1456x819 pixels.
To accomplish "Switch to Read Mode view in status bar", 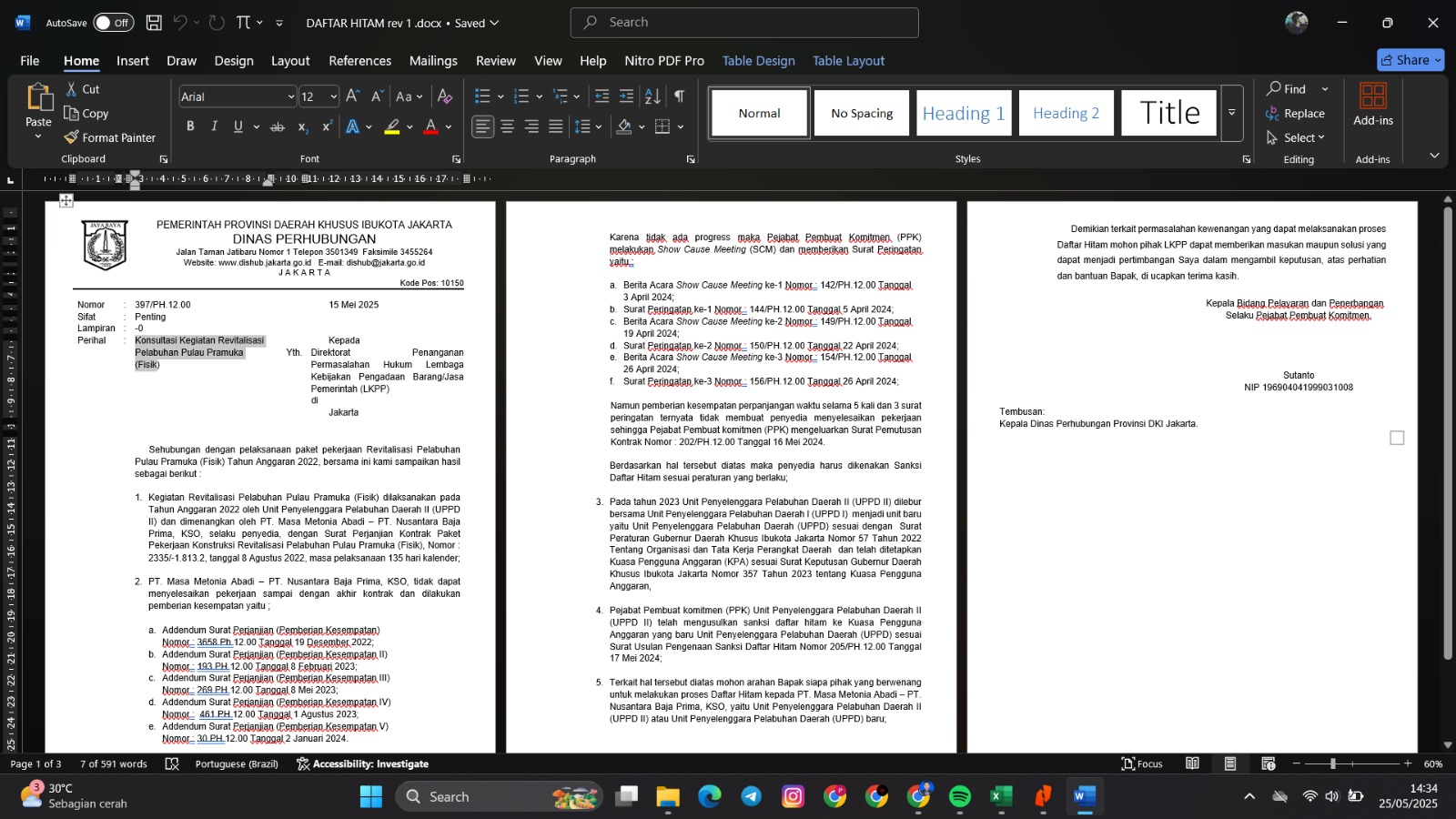I will pyautogui.click(x=1192, y=763).
